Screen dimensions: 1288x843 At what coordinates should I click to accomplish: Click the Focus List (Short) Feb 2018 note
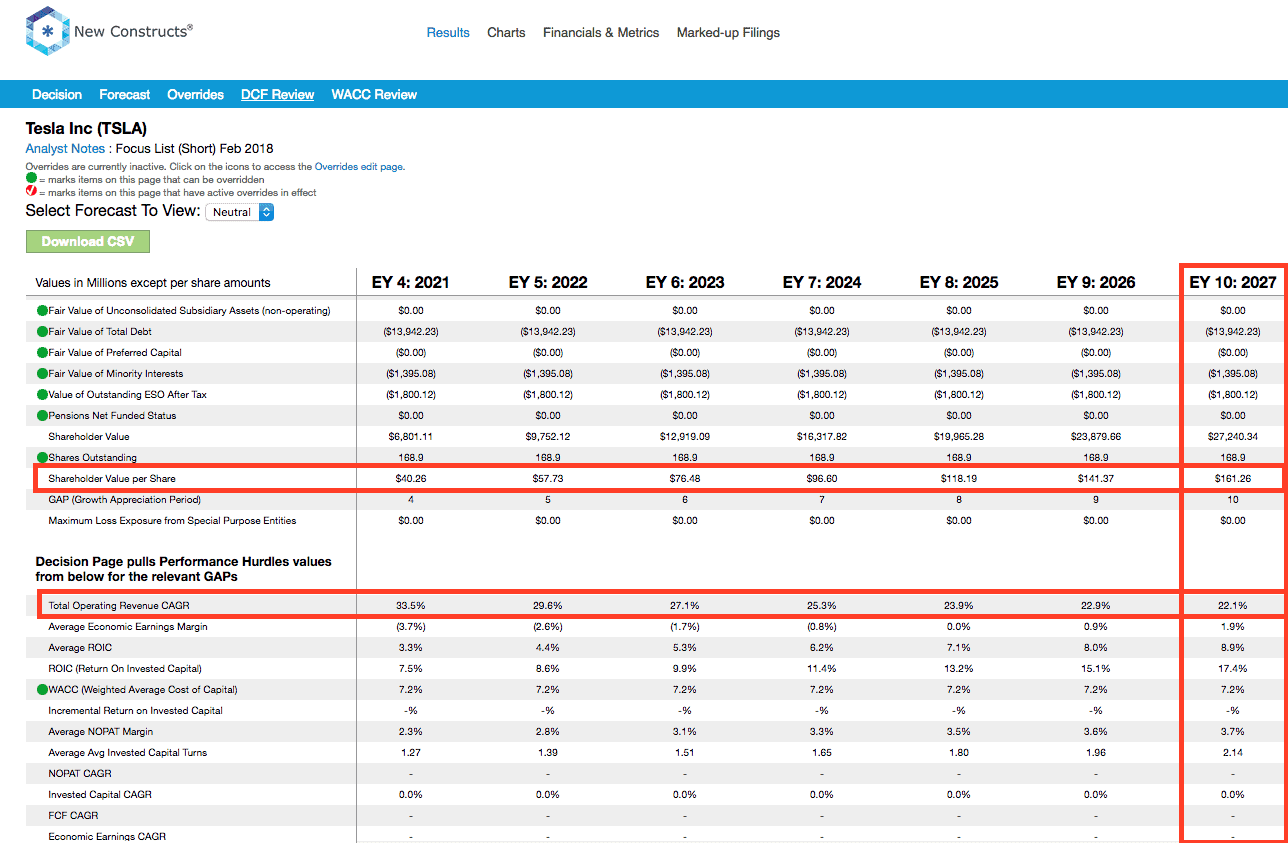click(195, 149)
